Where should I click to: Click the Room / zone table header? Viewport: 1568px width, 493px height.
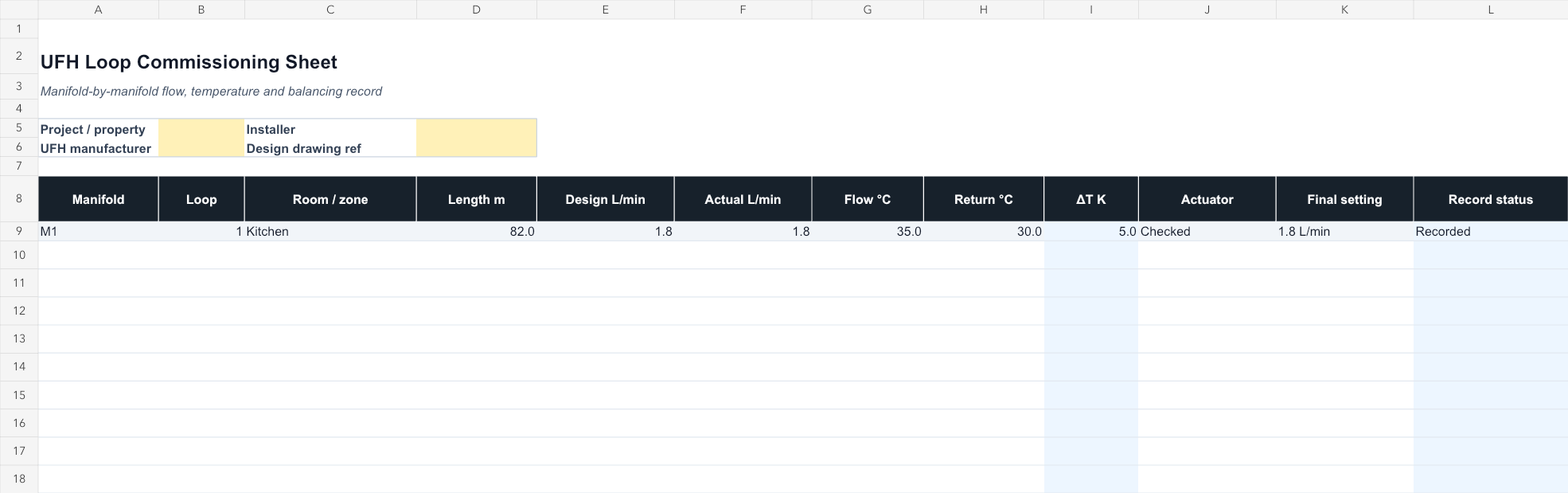(330, 199)
